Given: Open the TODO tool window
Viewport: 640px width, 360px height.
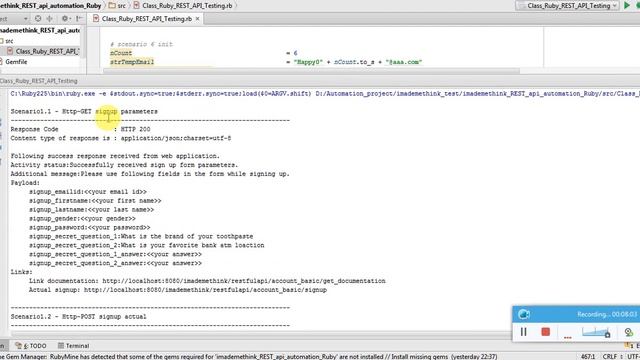Looking at the screenshot, I should pos(31,346).
